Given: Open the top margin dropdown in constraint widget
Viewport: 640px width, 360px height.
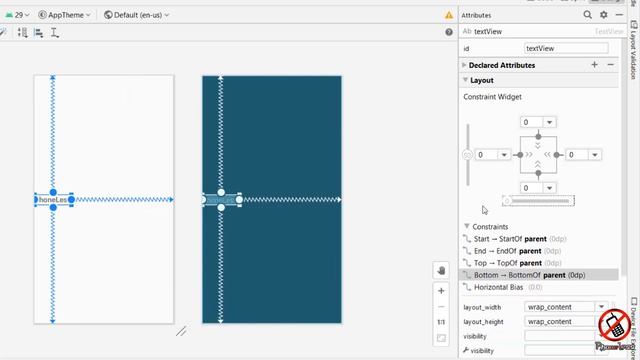Looking at the screenshot, I should click(x=549, y=122).
